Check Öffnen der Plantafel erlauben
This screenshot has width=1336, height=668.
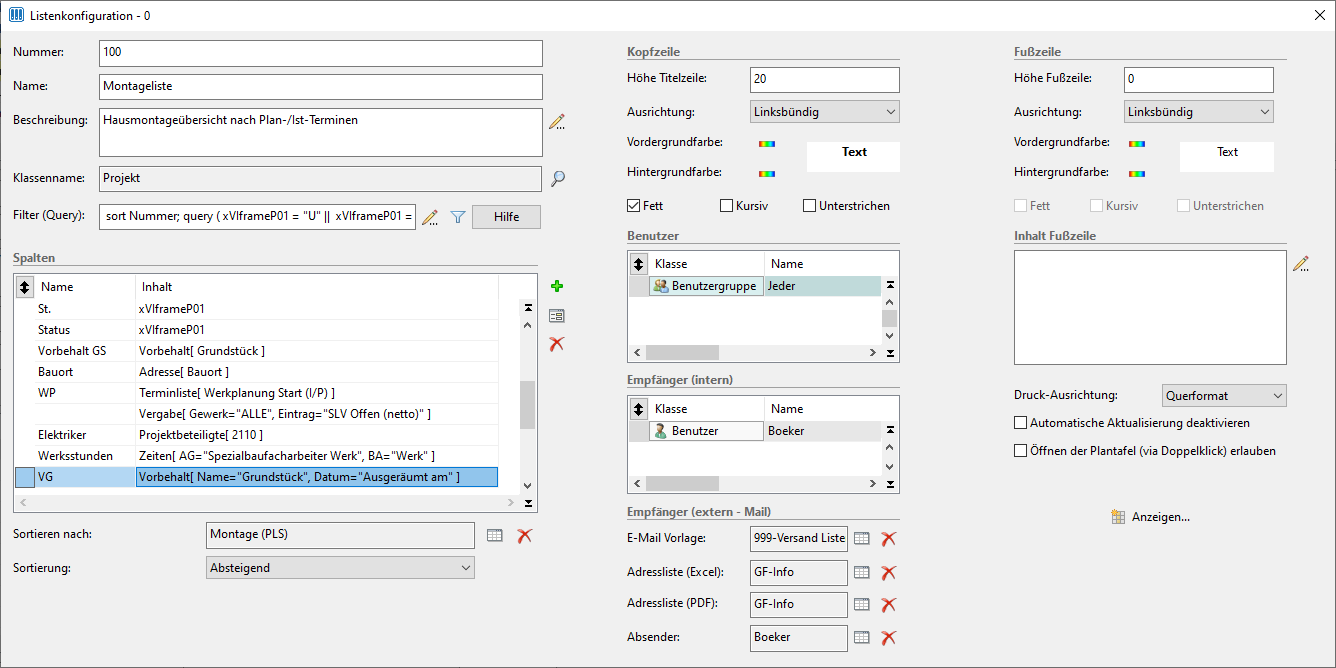[x=1021, y=451]
